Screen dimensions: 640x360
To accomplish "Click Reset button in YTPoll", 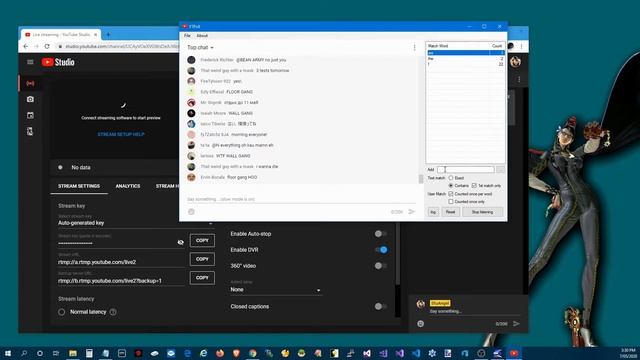I will (450, 212).
